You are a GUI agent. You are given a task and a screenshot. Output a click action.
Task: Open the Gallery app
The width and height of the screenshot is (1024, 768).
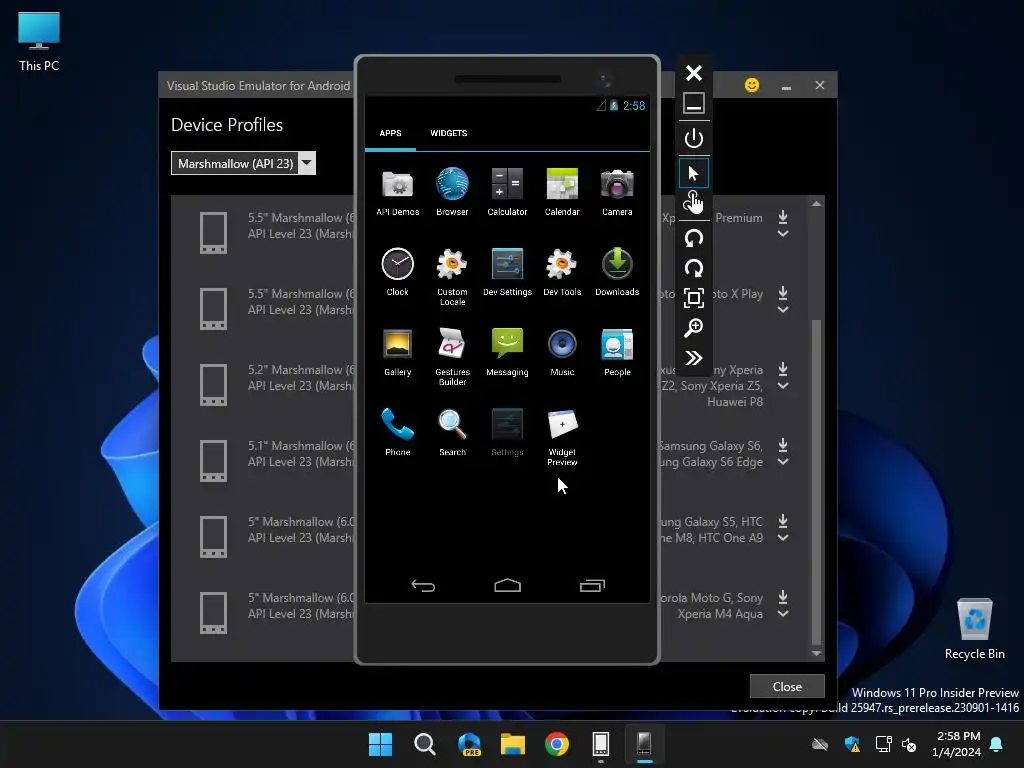tap(398, 353)
